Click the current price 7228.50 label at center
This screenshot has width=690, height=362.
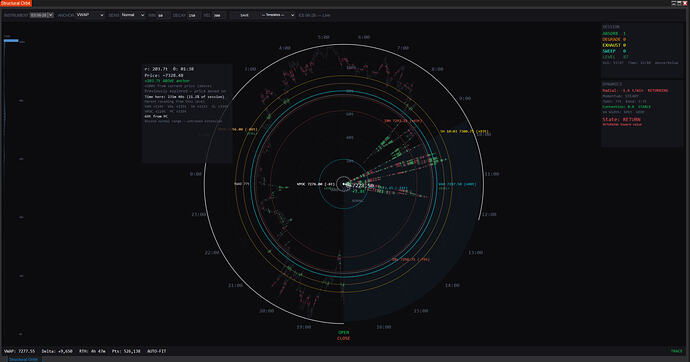363,186
